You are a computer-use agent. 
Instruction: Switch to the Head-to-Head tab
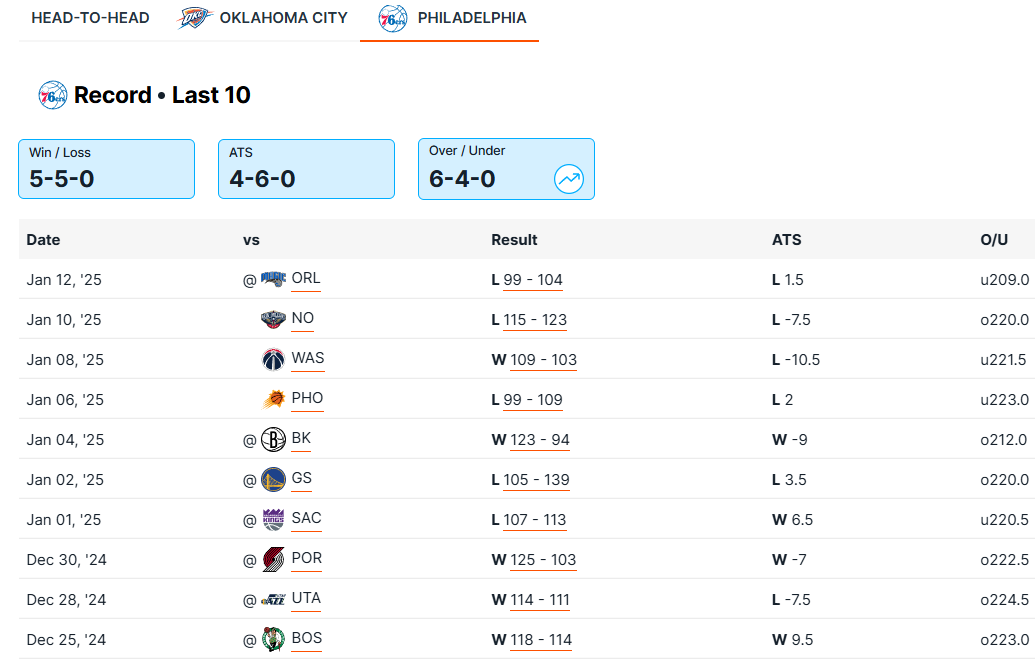[x=90, y=18]
